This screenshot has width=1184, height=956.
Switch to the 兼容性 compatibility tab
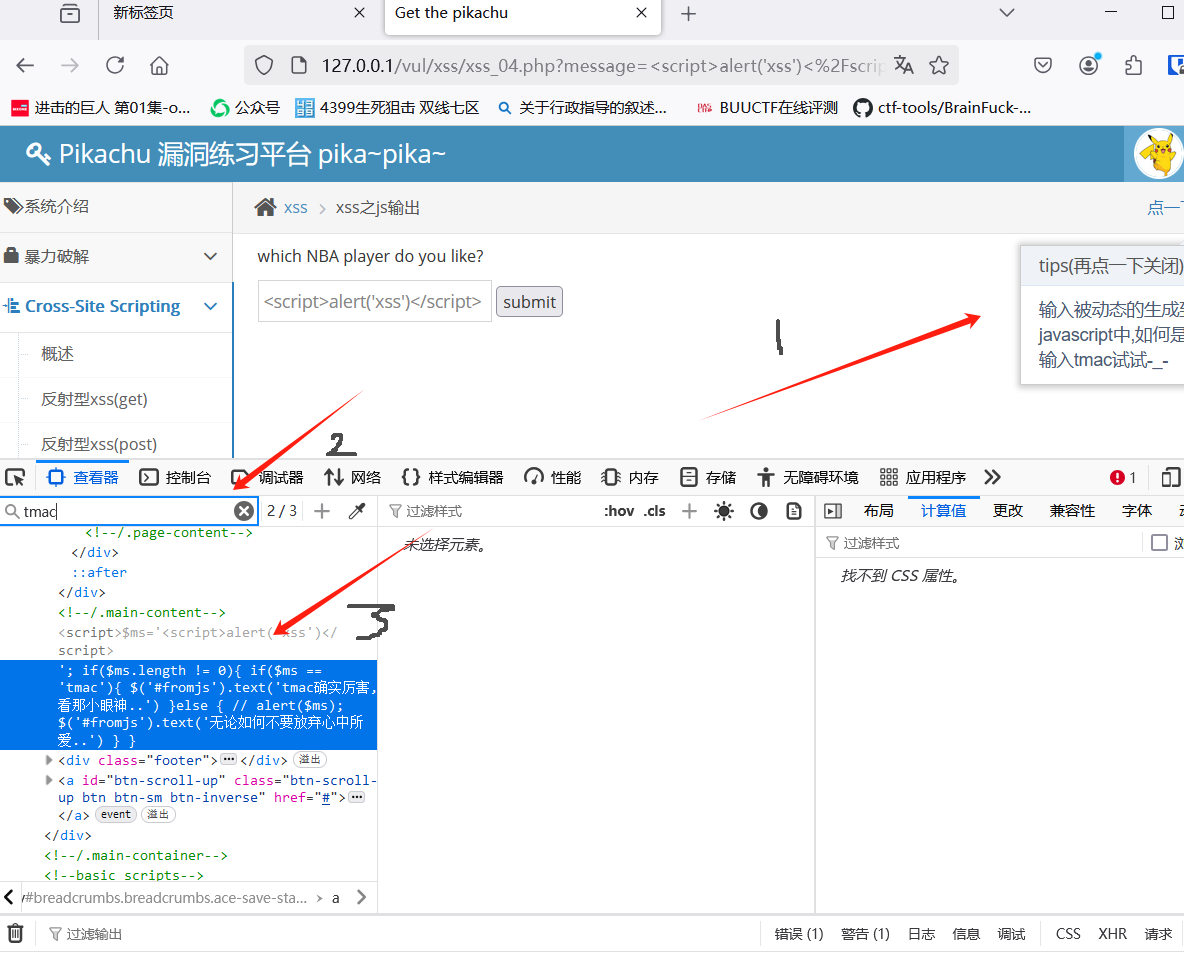tap(1072, 511)
